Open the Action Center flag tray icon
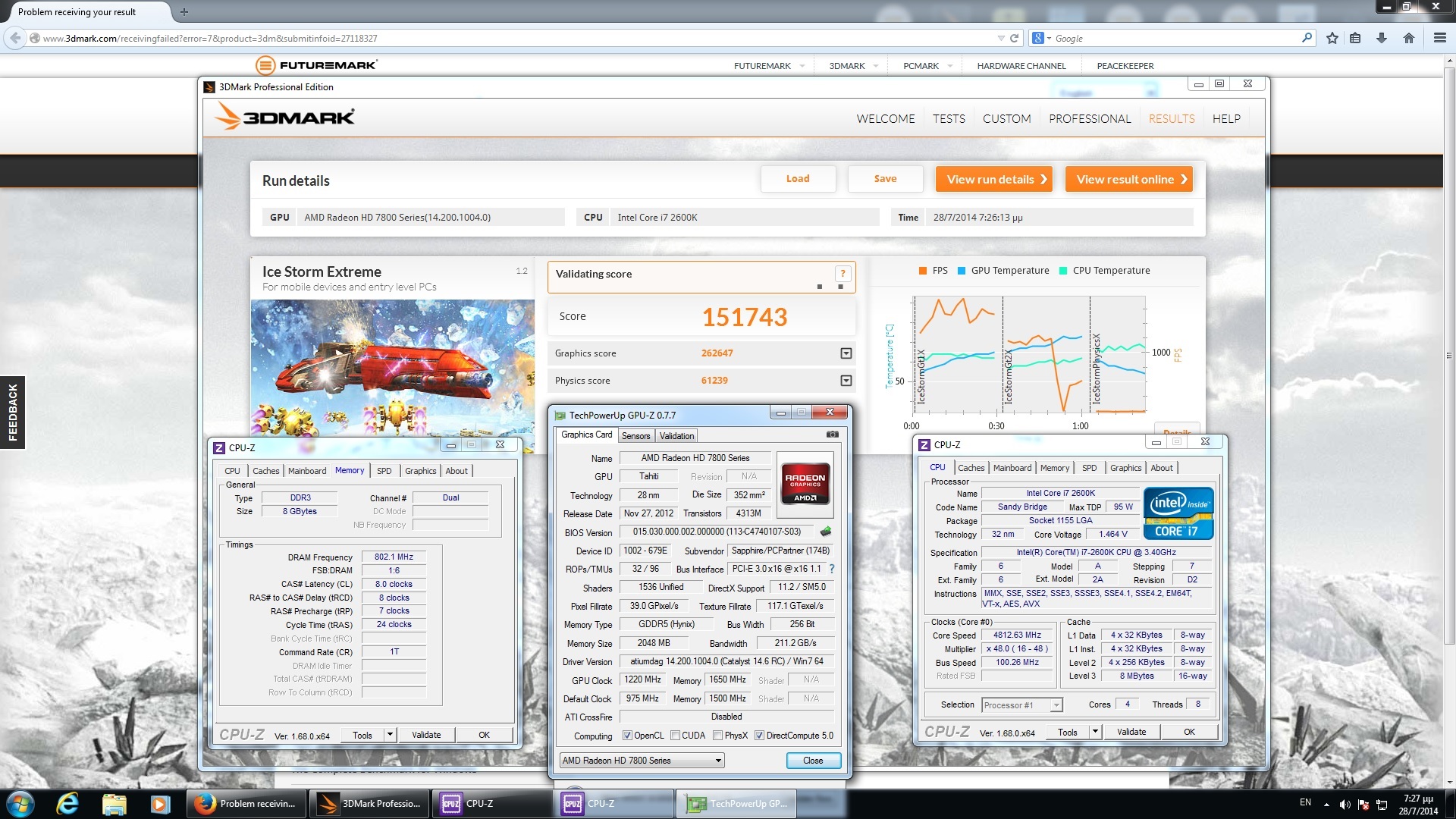1456x819 pixels. (1363, 805)
